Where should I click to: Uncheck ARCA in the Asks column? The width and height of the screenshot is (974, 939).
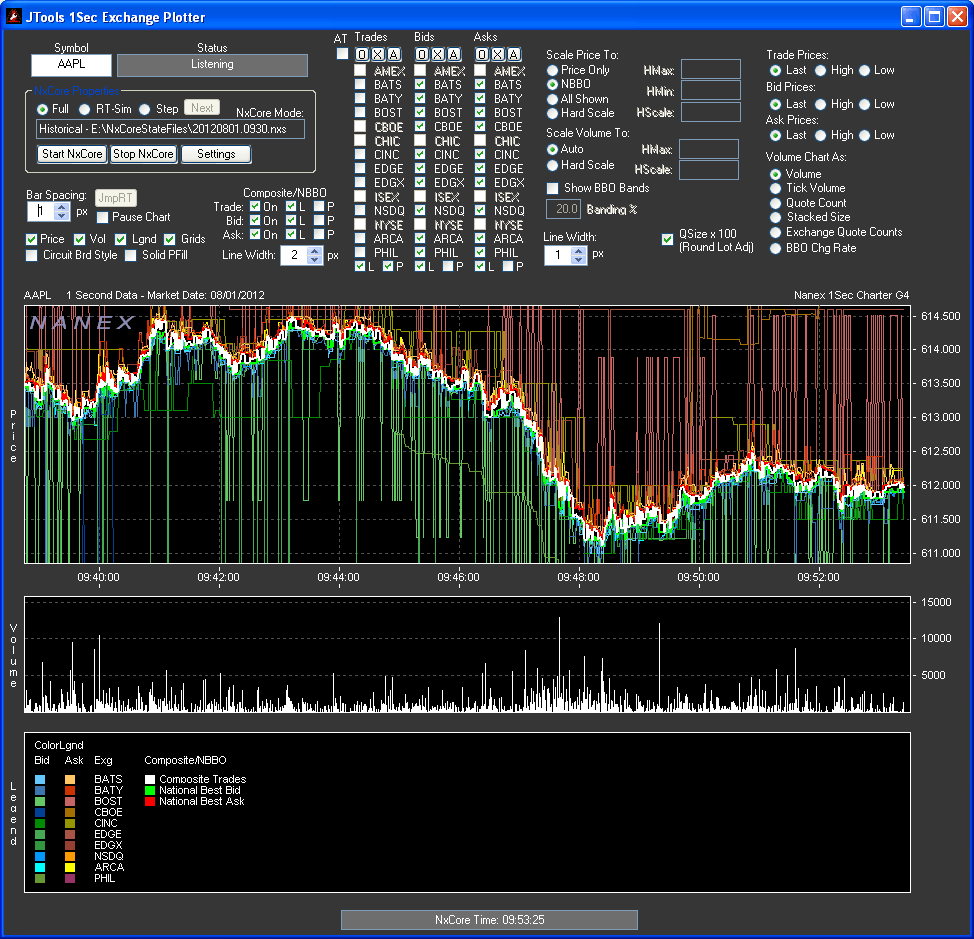pos(480,238)
